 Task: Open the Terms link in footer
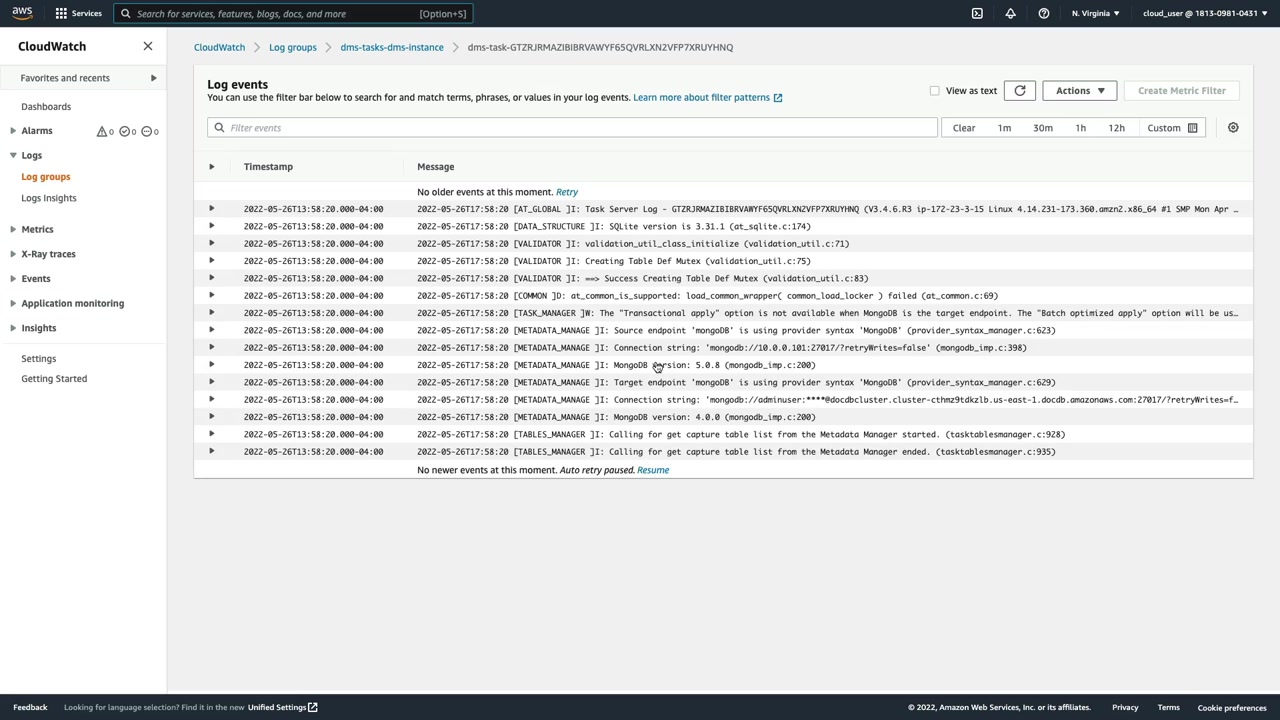tap(1168, 707)
